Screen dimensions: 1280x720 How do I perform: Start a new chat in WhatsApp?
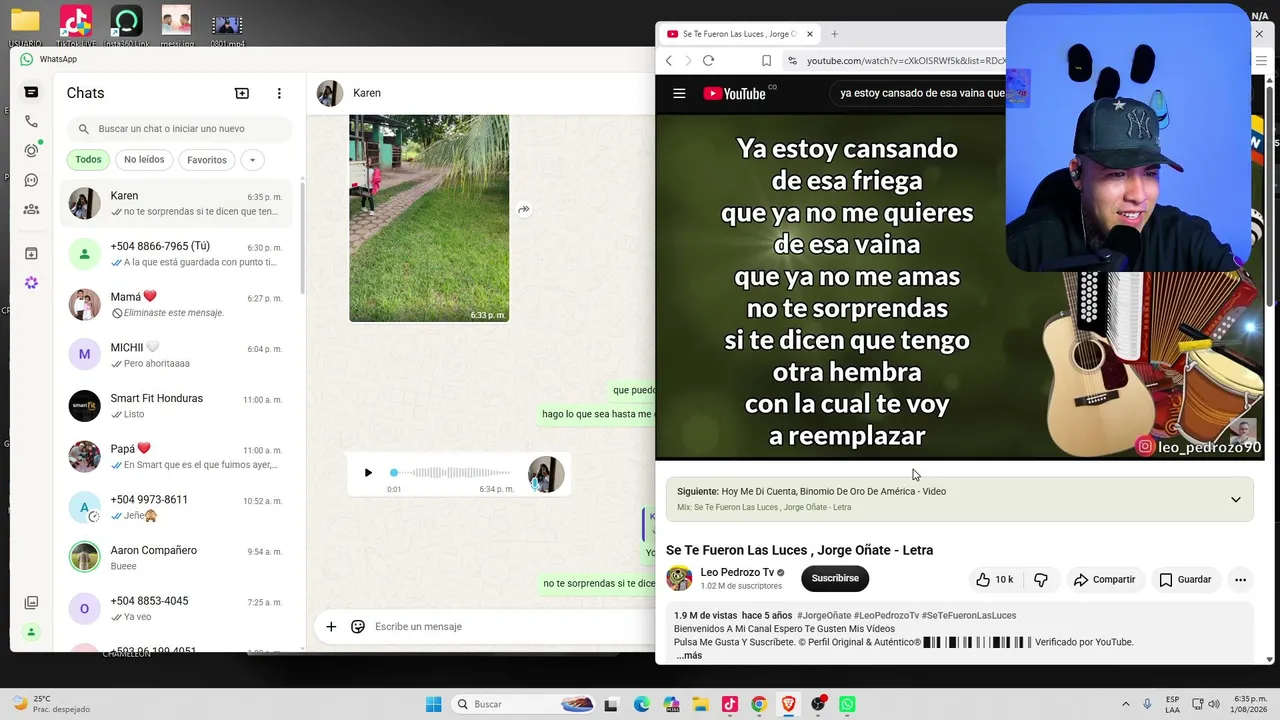tap(242, 93)
